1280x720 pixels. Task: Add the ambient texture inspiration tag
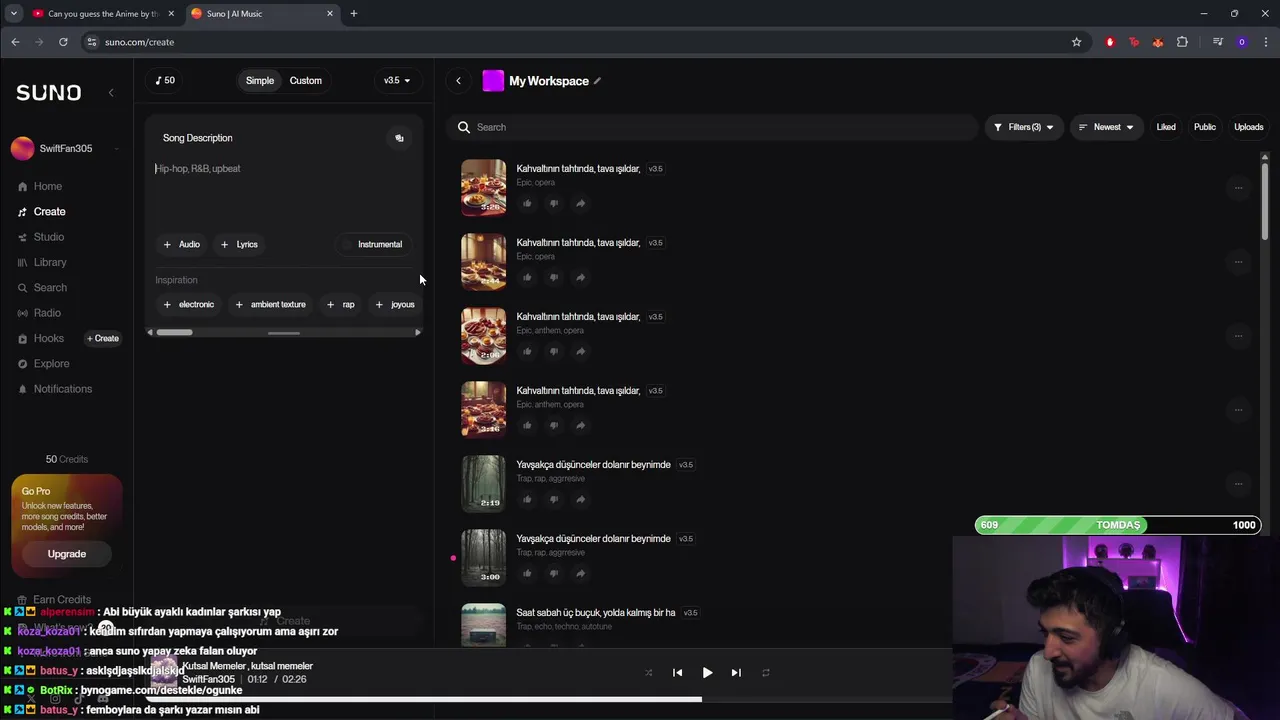(271, 304)
